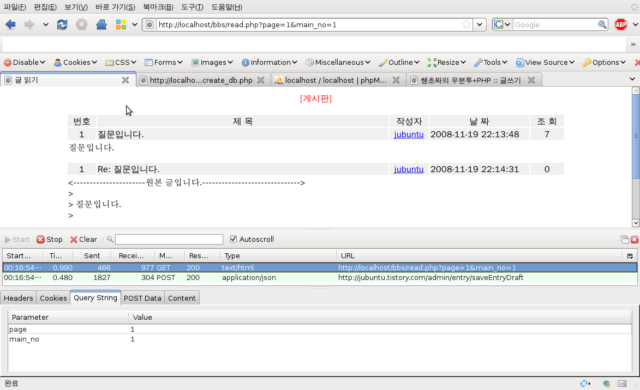Click the sync icon in status bar
The image size is (640, 390).
click(x=585, y=383)
